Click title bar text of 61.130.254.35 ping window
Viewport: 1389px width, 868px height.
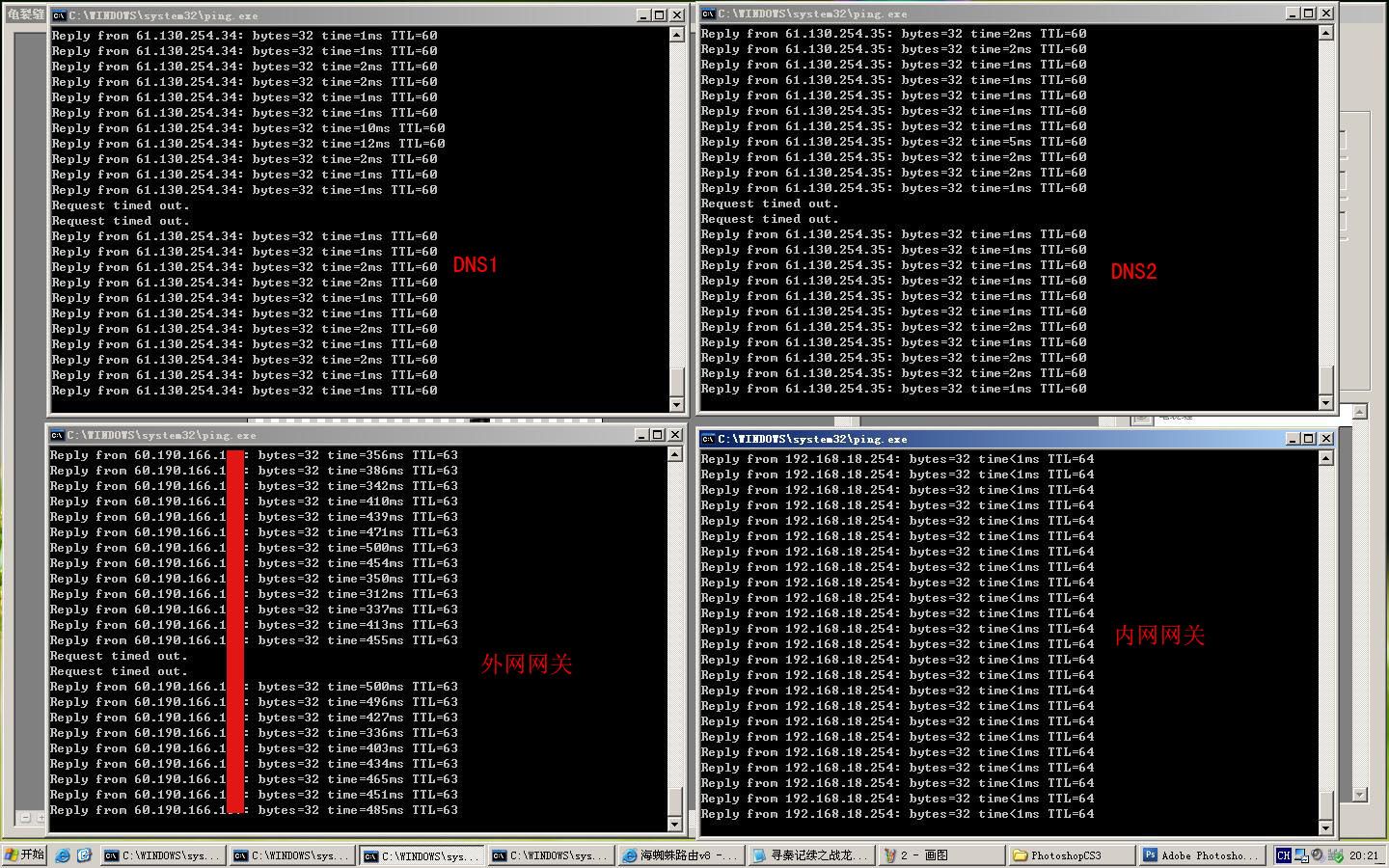812,14
